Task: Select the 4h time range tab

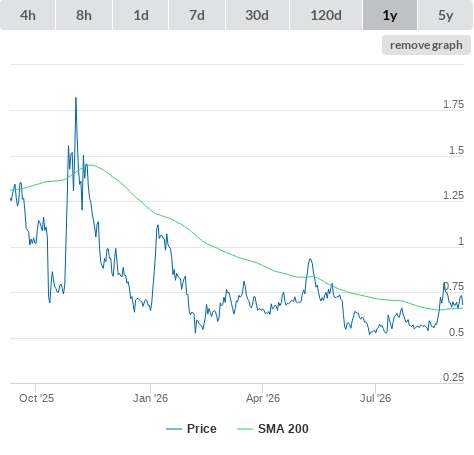Action: click(28, 15)
